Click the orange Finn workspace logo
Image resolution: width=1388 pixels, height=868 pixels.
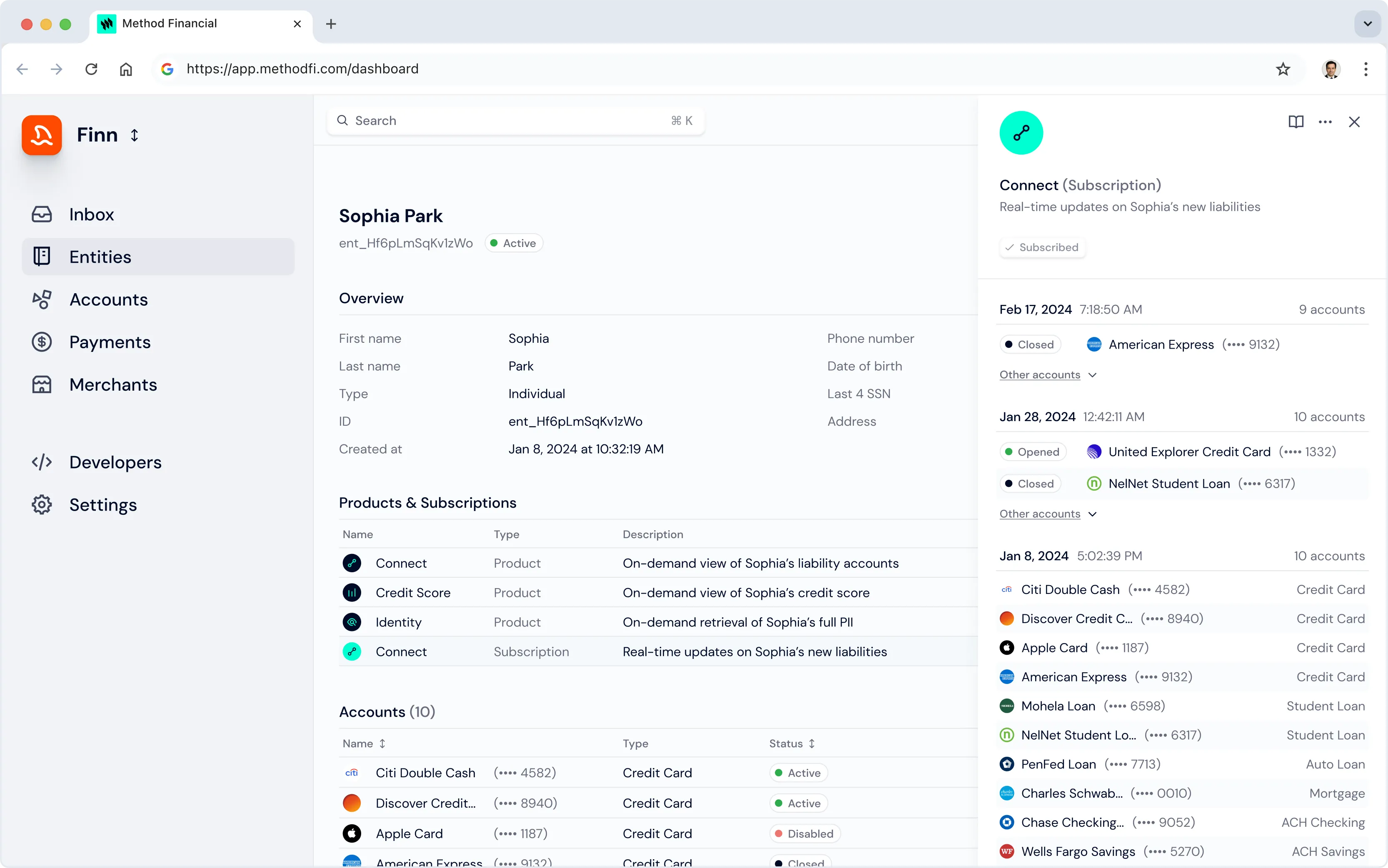pyautogui.click(x=41, y=135)
